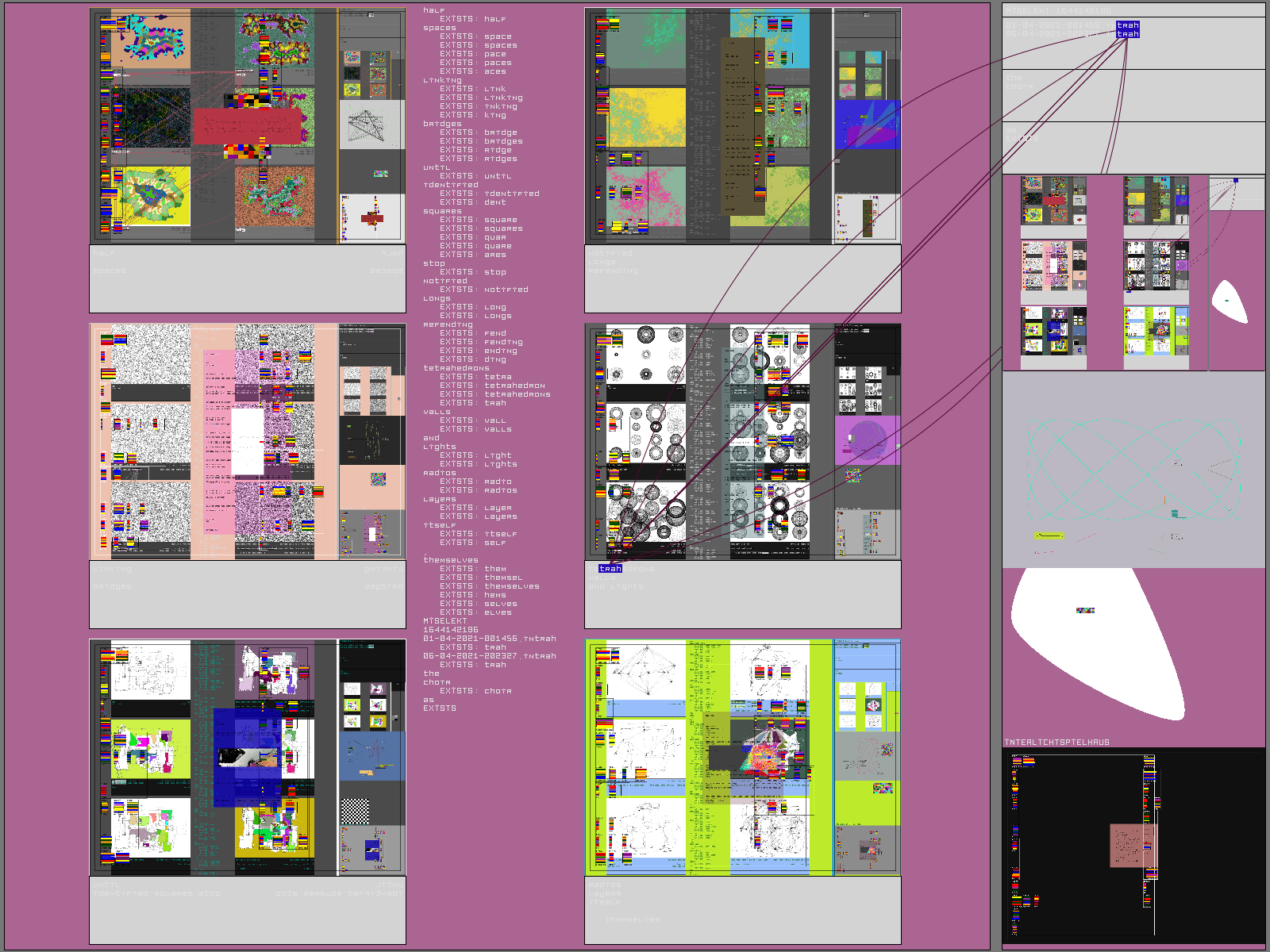Click the dark blue square overlay in bottom-left panel
This screenshot has width=1270, height=952.
point(248,758)
